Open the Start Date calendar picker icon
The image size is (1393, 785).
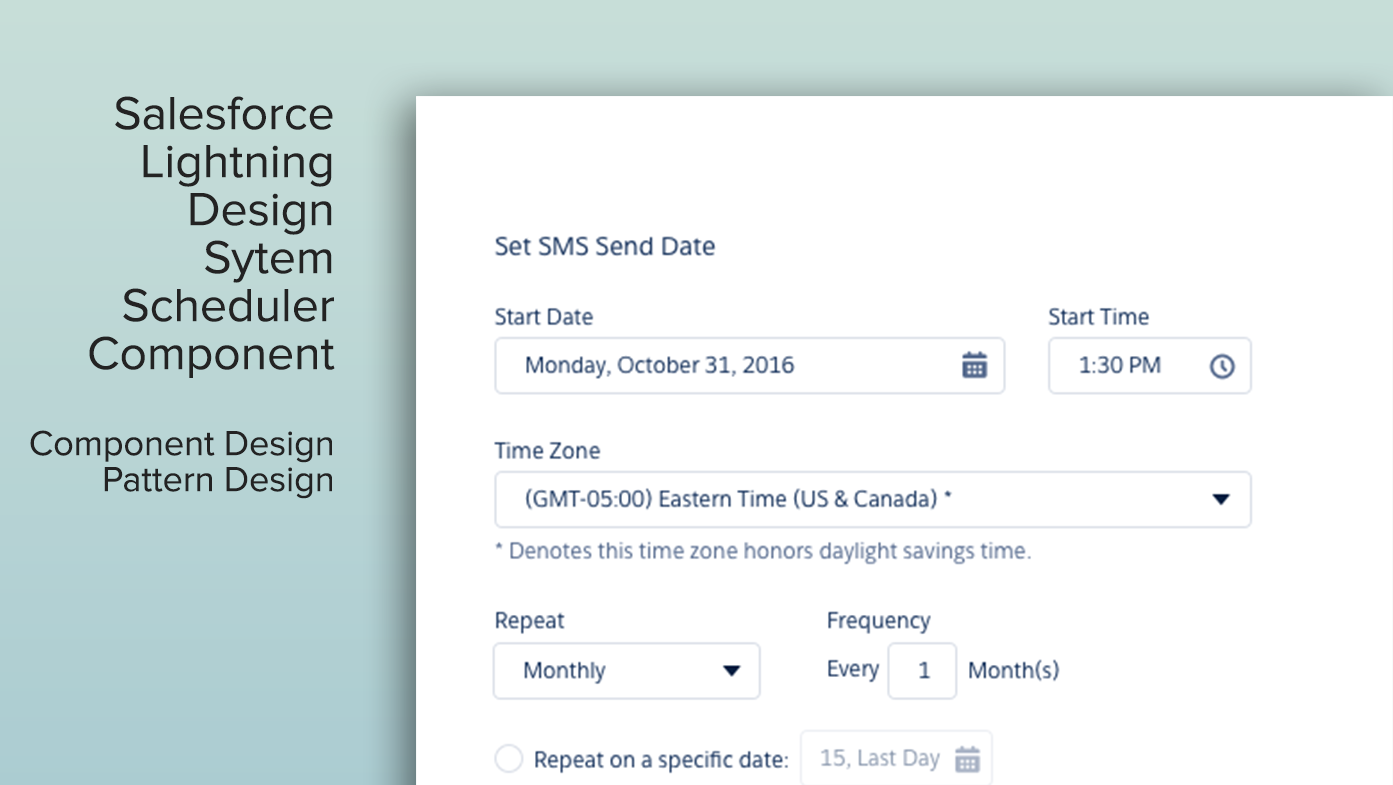click(974, 365)
